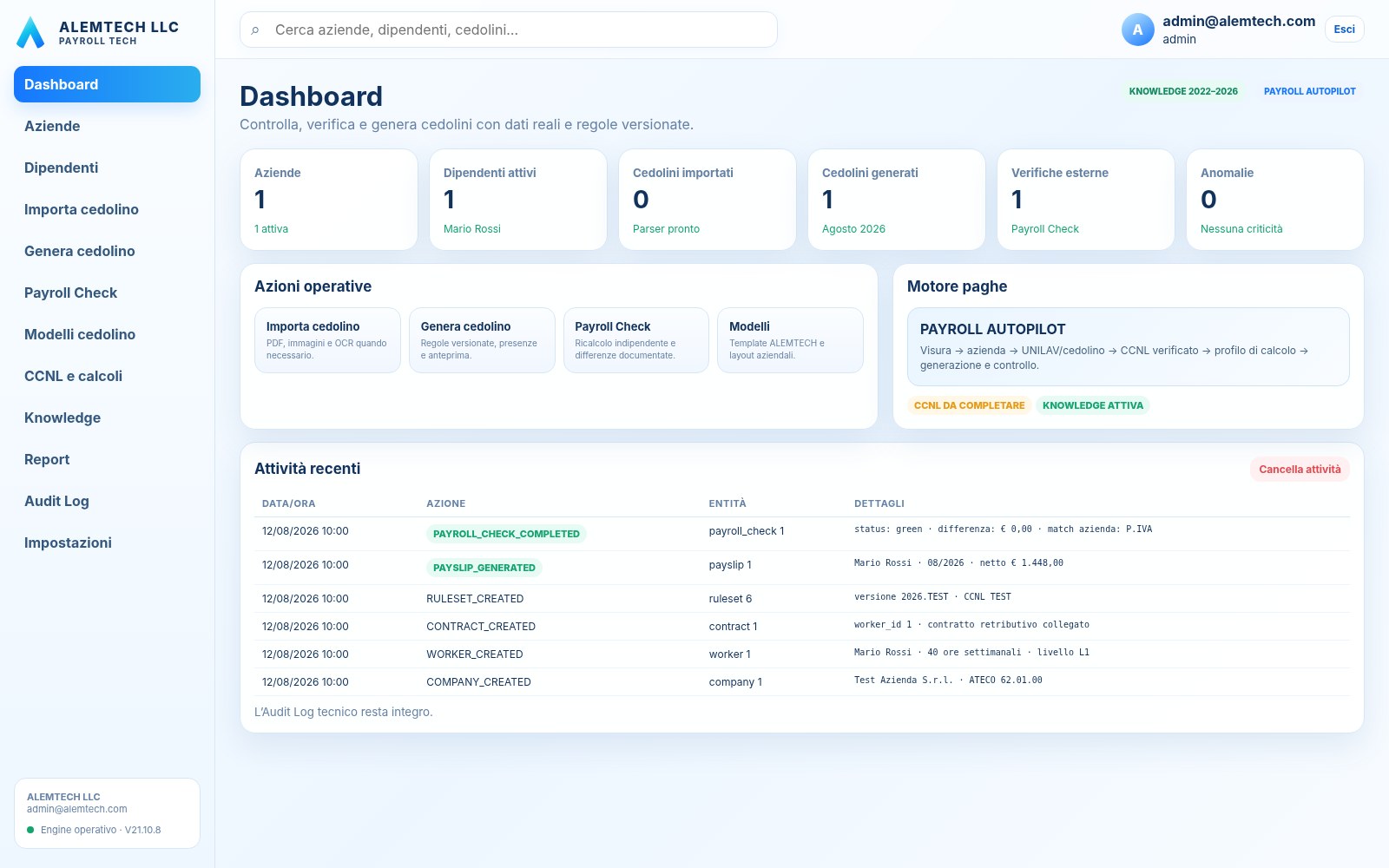This screenshot has height=868, width=1389.
Task: Click the Importa cedolino action card
Action: 327,340
